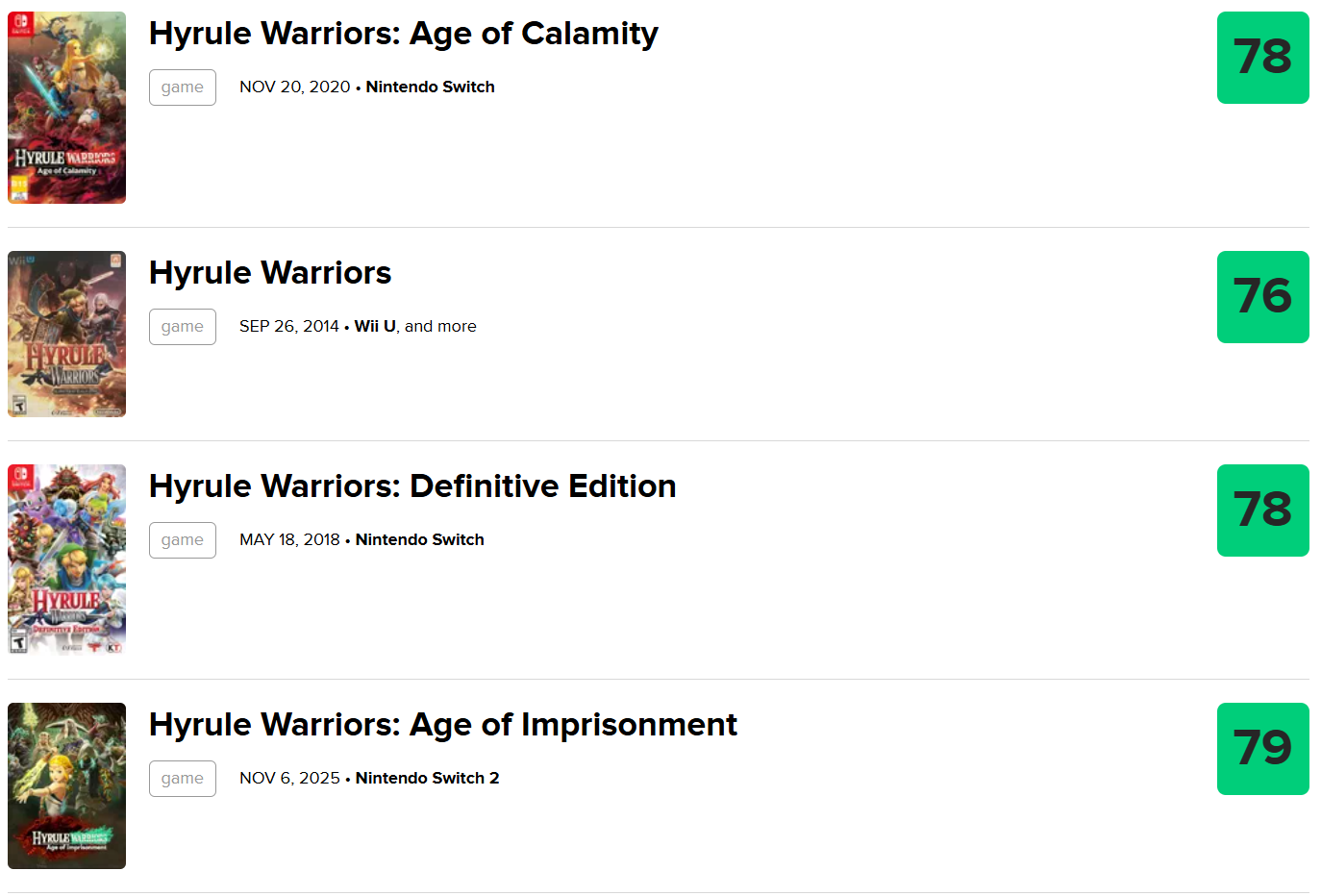Image resolution: width=1321 pixels, height=896 pixels.
Task: Click the 78 score badge for Definitive Edition
Action: tap(1262, 510)
